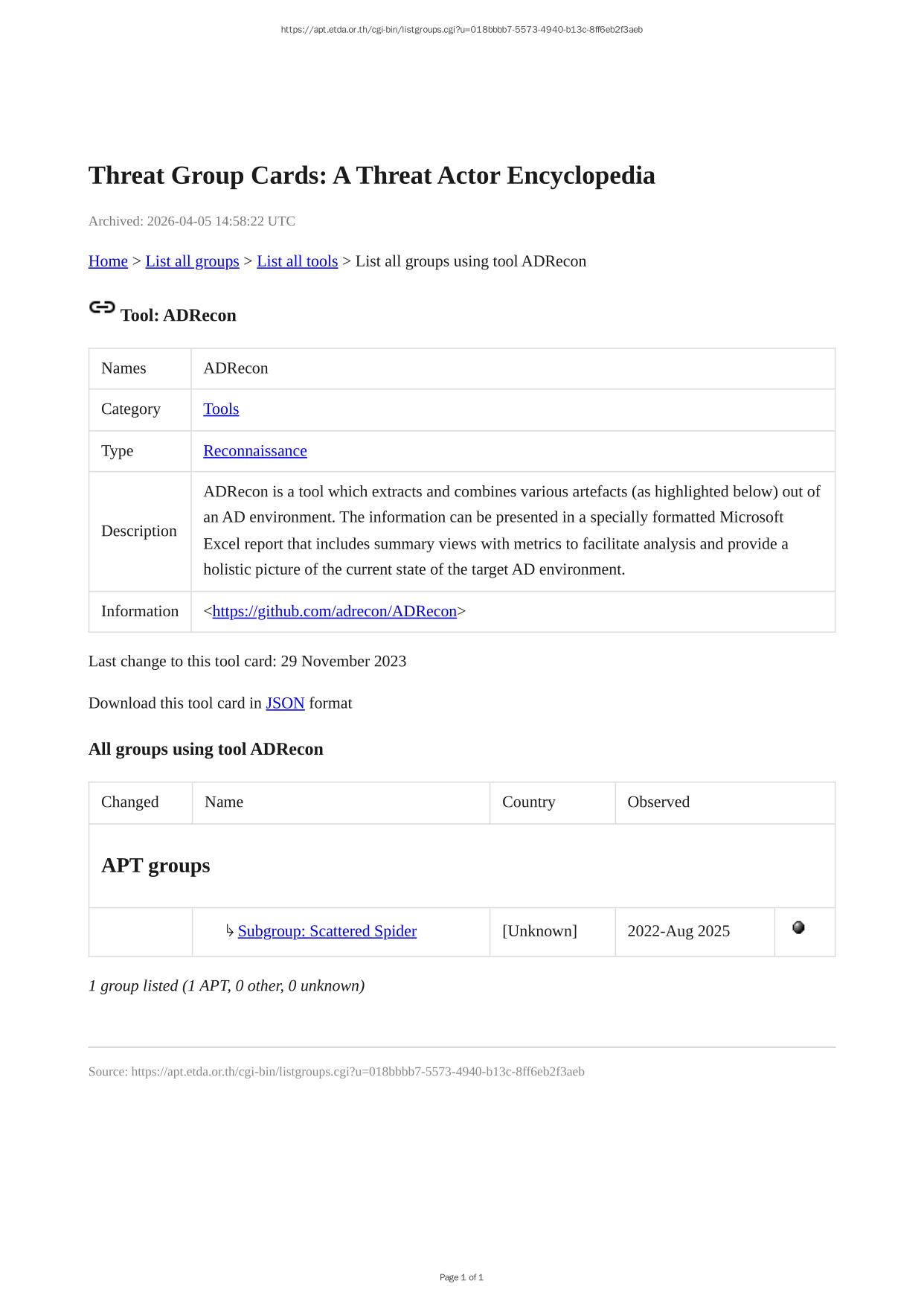Click the APT groups section heading
The image size is (924, 1307).
(155, 866)
